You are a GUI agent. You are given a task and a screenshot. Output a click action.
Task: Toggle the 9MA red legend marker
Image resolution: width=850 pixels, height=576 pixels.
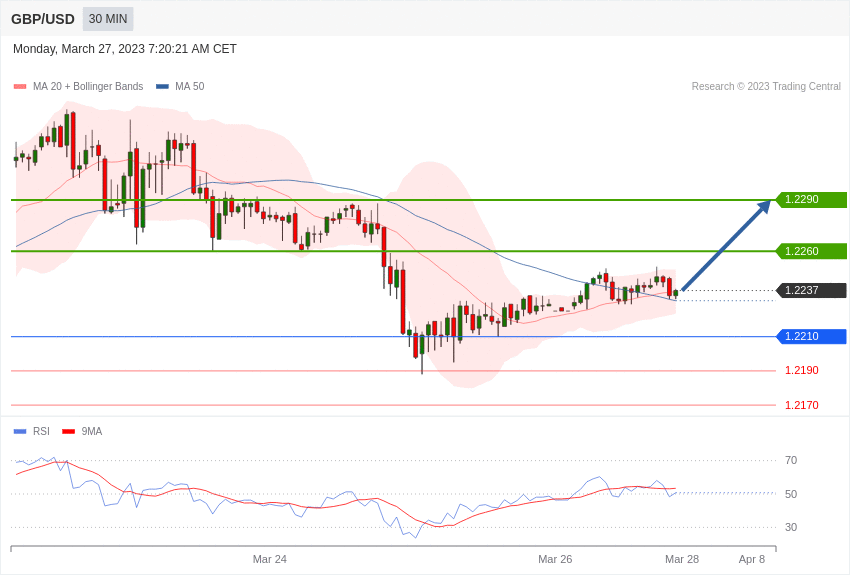pos(68,432)
